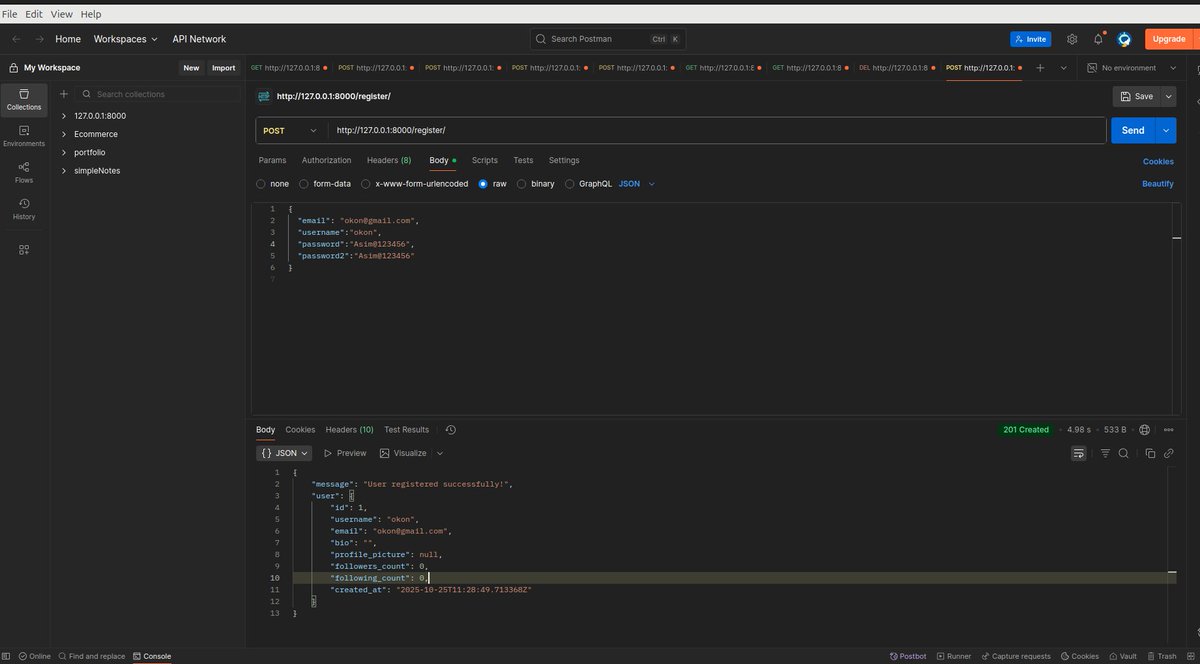Open Capture requests in status bar
Viewport: 1200px width, 664px height.
tap(1015, 656)
